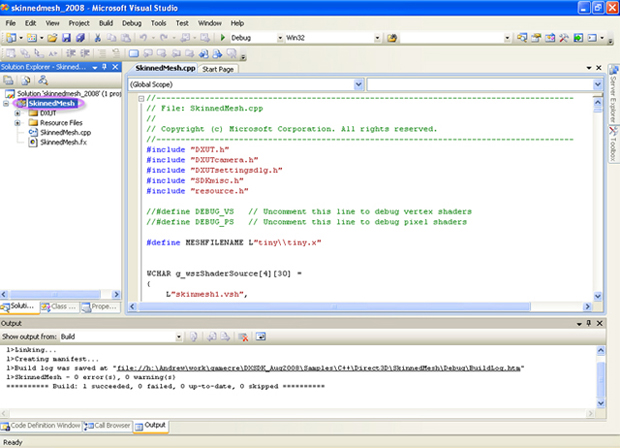620x448 pixels.
Task: Collapse the code outline region at first line
Action: (141, 98)
